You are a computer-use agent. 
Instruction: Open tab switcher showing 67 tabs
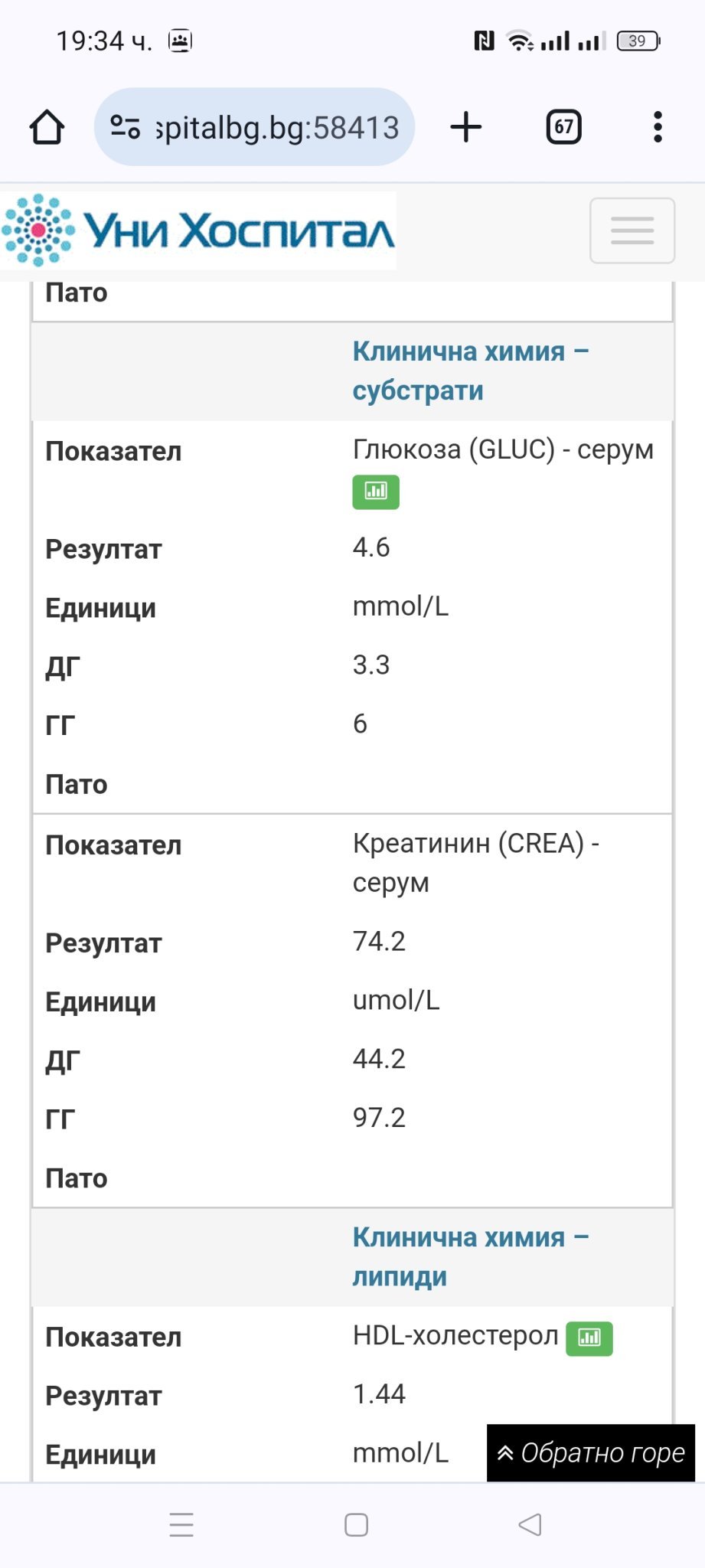[x=563, y=127]
